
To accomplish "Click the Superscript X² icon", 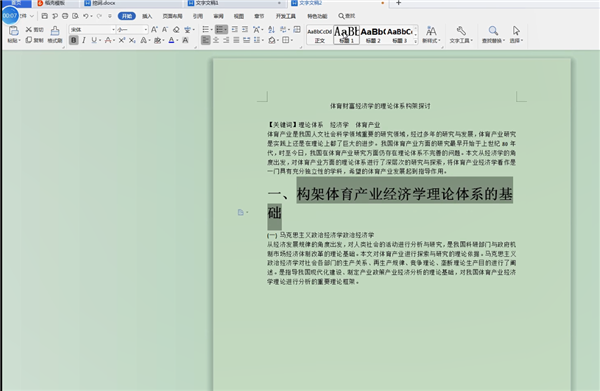I will point(122,40).
